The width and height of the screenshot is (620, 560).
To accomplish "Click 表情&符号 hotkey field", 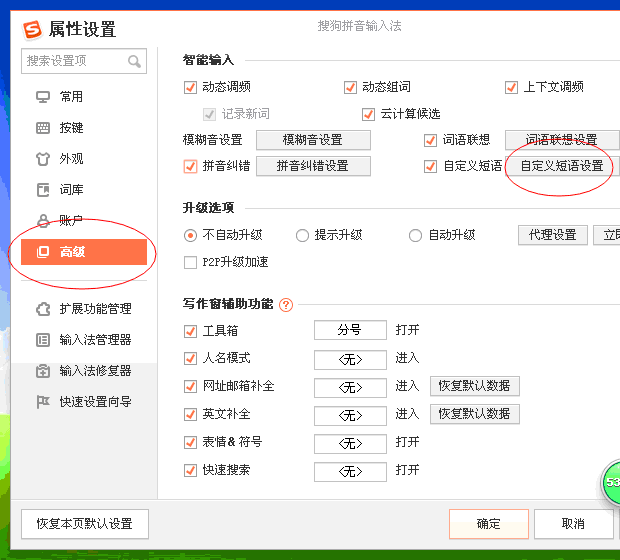I will click(x=350, y=444).
